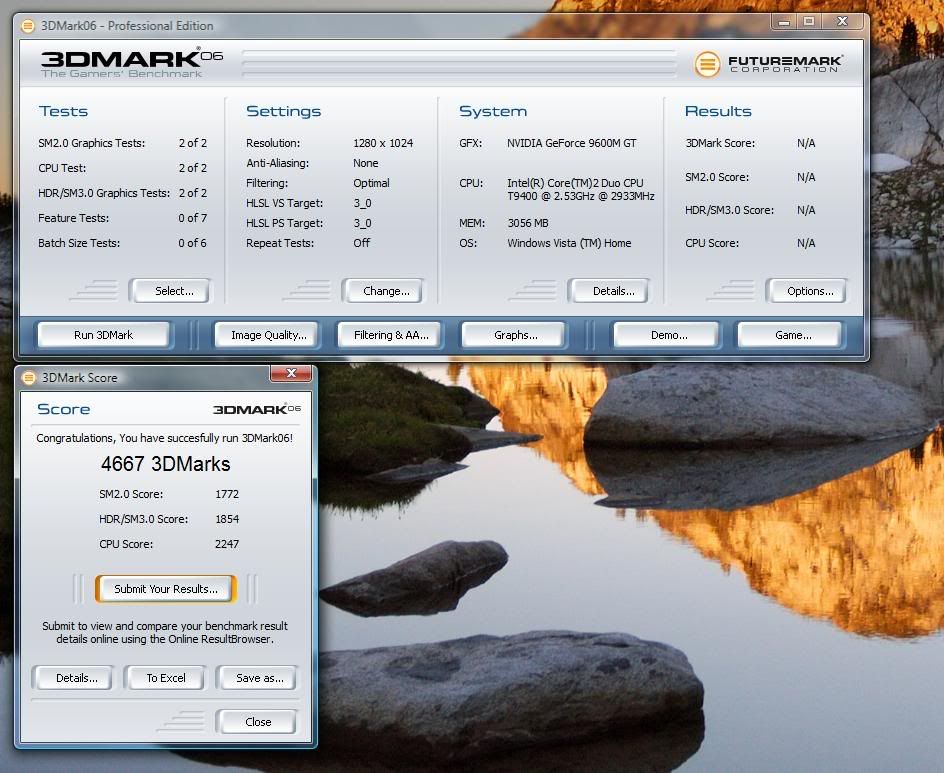The width and height of the screenshot is (944, 773).
Task: Click the 3DMark Score window title icon
Action: 28,377
